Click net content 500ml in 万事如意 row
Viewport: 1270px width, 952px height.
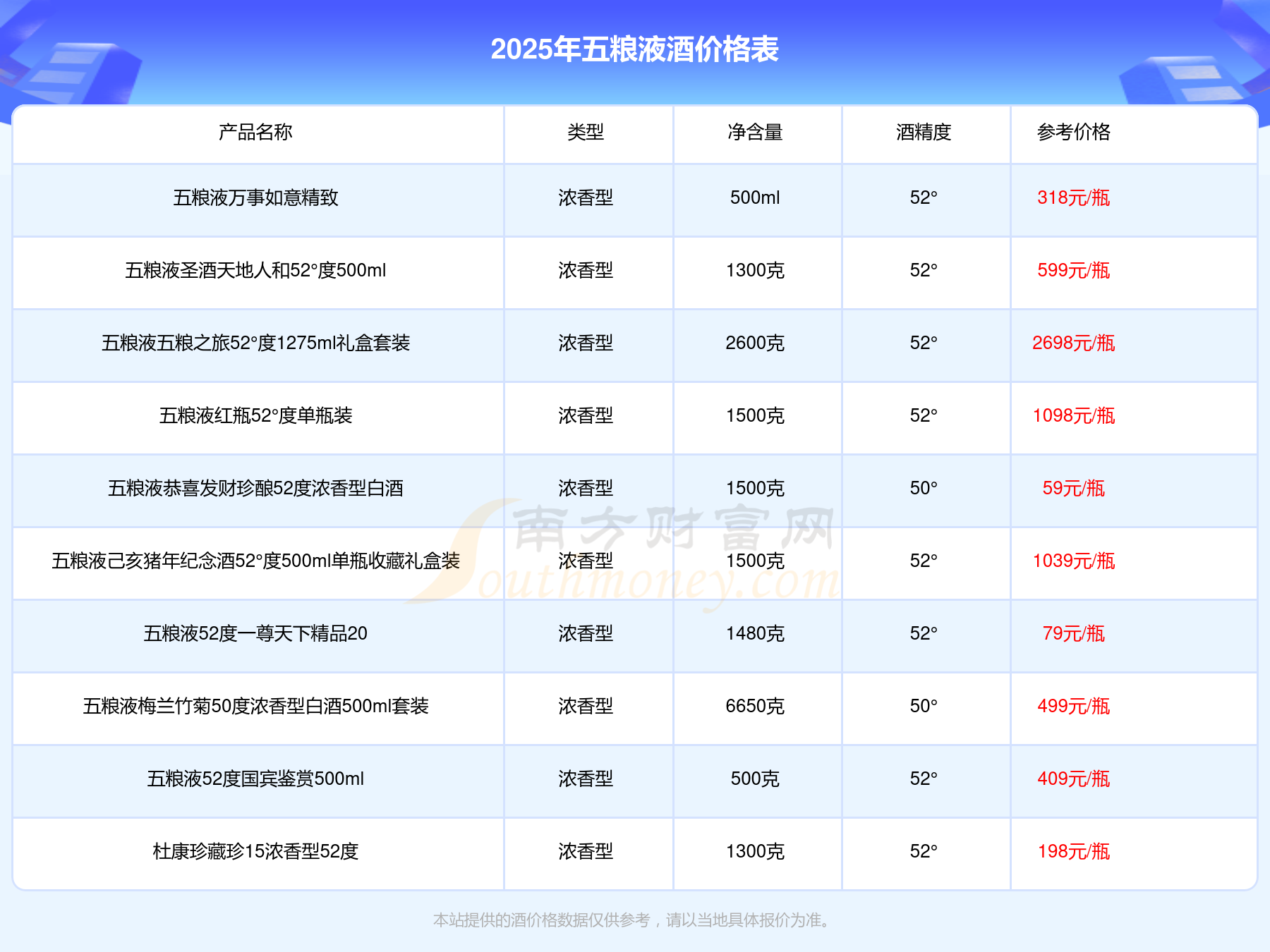(755, 197)
